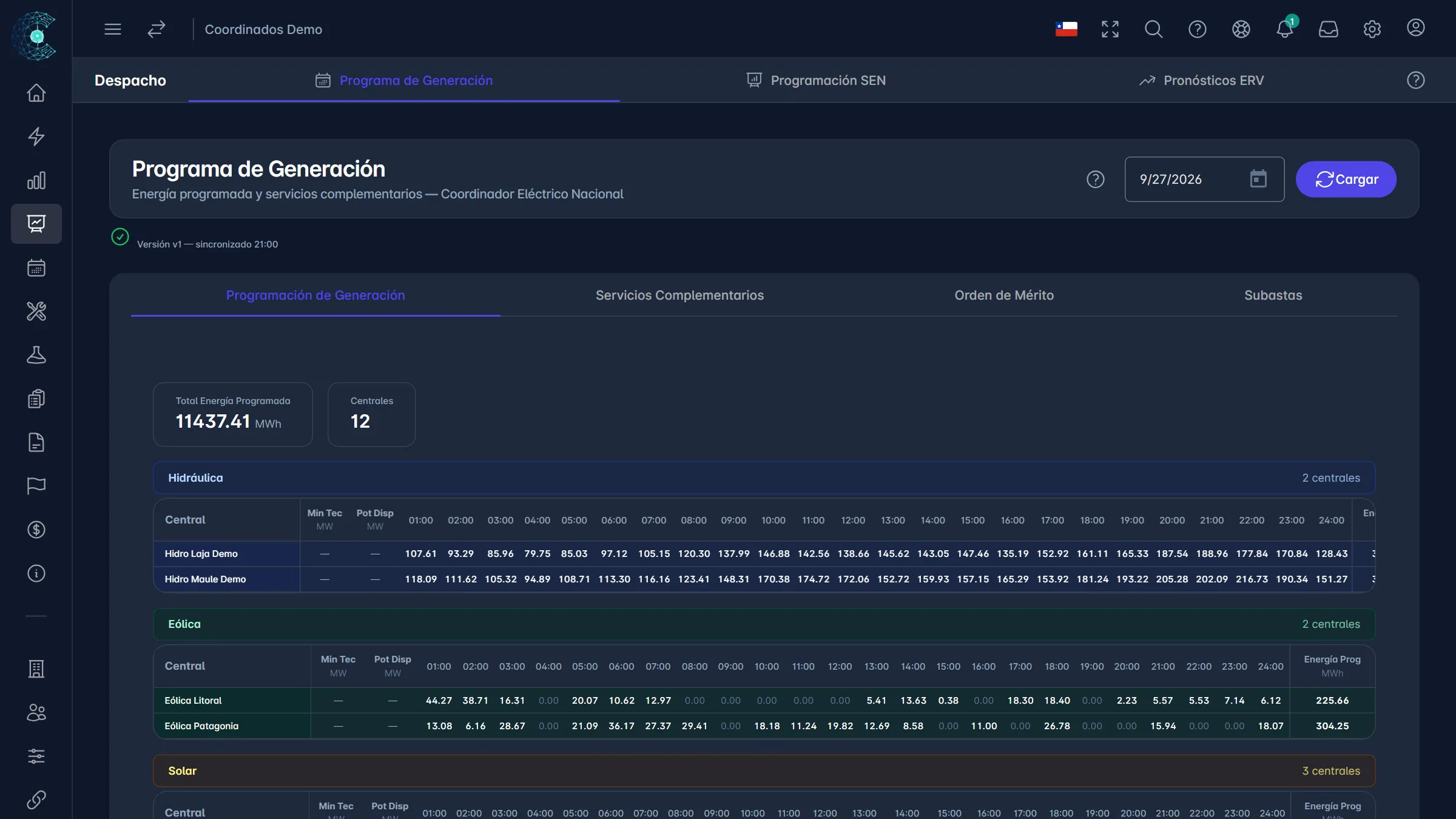The image size is (1456, 819).
Task: Open the notifications bell
Action: [x=1285, y=29]
